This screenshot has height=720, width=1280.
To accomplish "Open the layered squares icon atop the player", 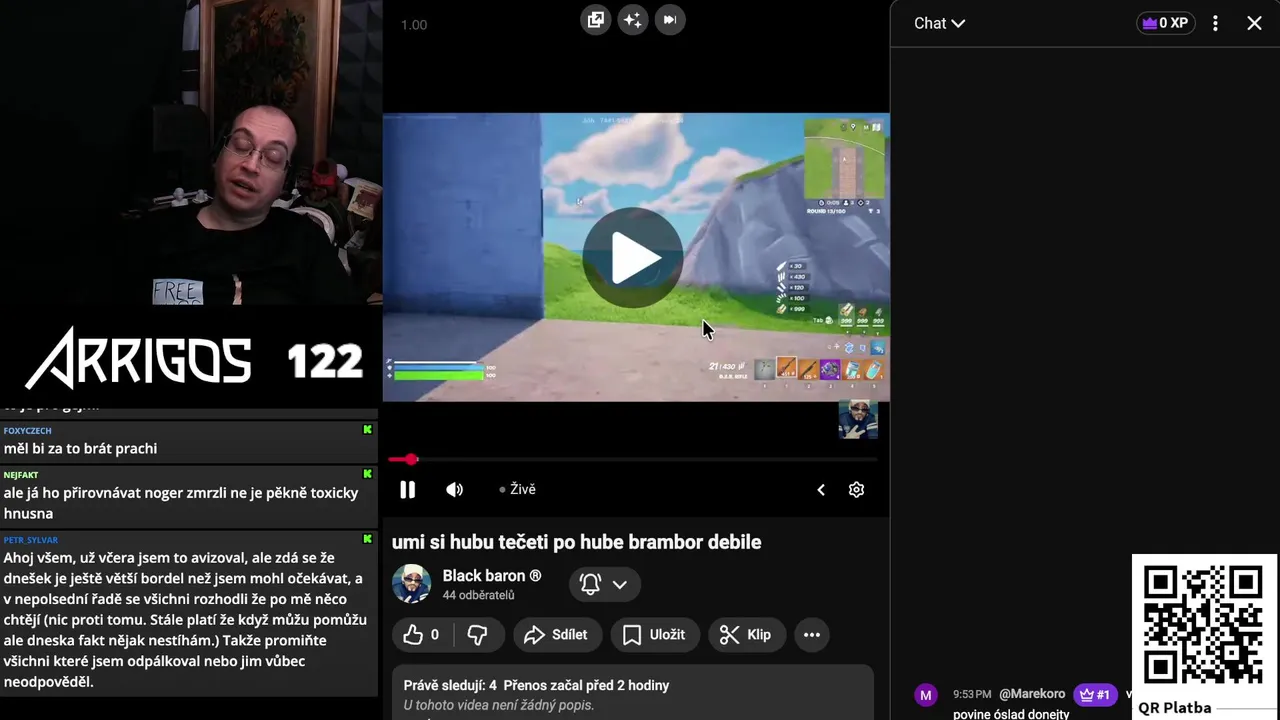I will [x=595, y=20].
